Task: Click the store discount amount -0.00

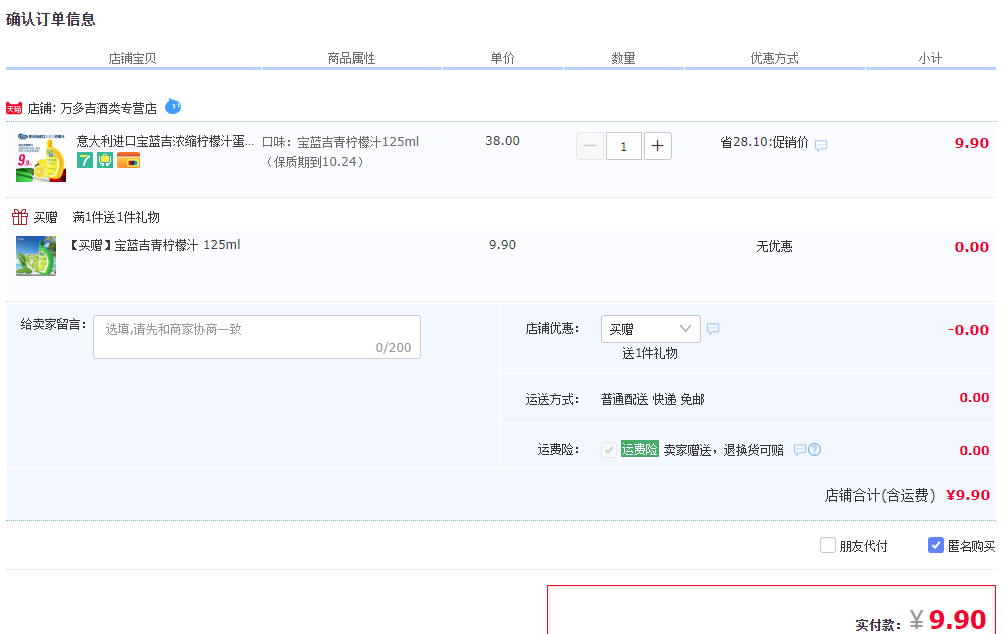Action: 968,330
